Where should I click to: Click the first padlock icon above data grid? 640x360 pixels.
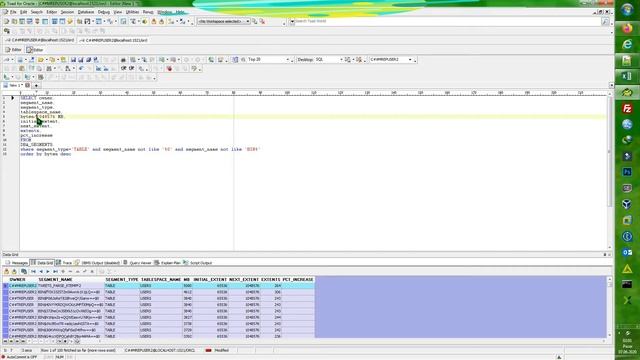[7, 271]
